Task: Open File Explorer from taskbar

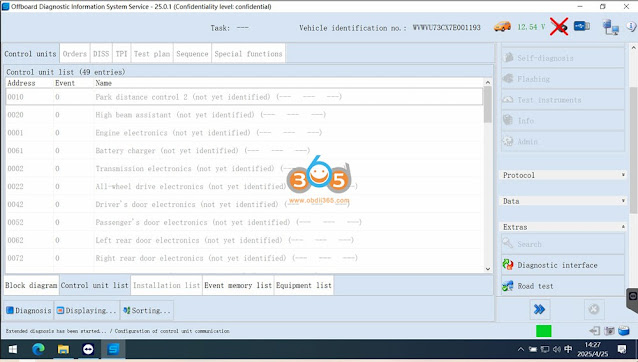Action: [63, 349]
